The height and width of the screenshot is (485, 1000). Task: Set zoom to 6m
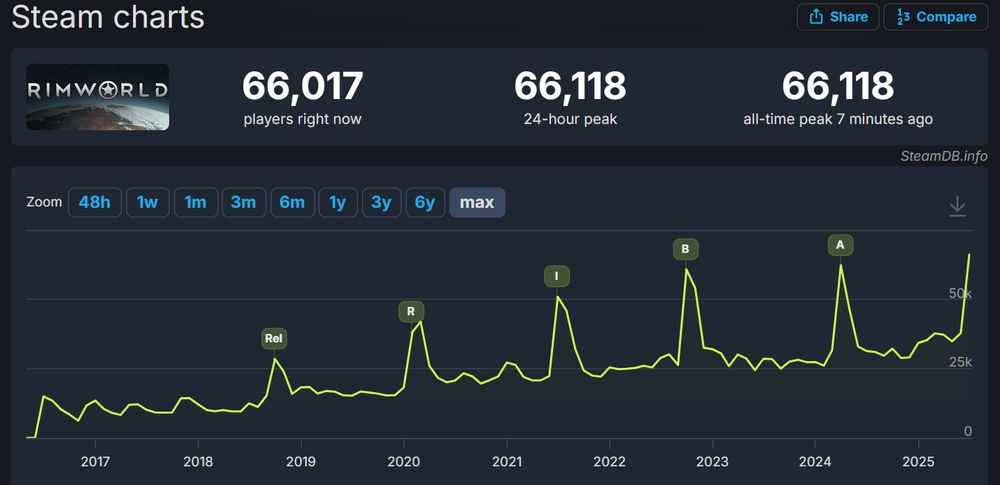(292, 203)
